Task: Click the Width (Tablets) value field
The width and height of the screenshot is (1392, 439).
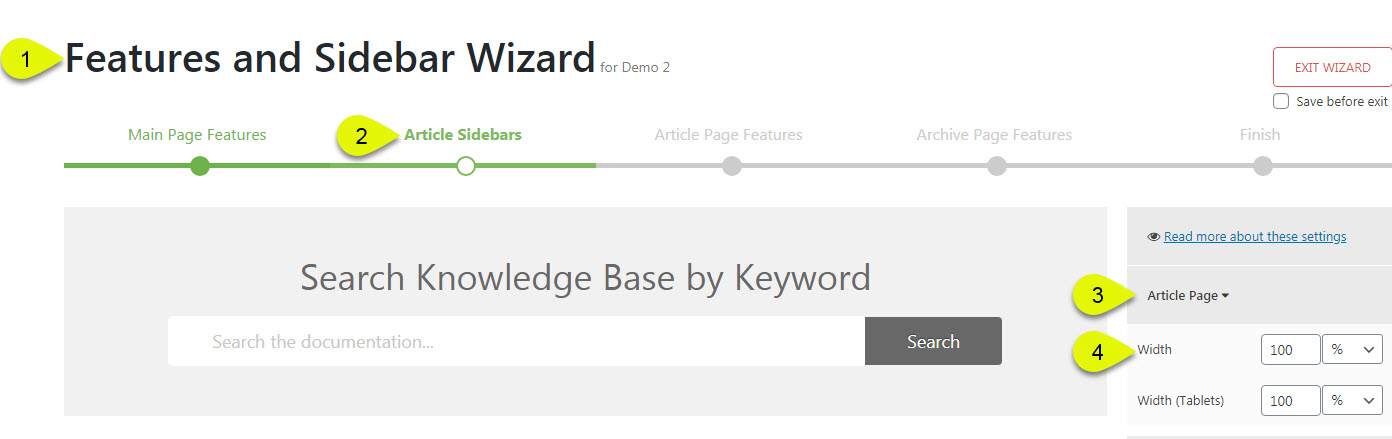Action: (x=1290, y=400)
